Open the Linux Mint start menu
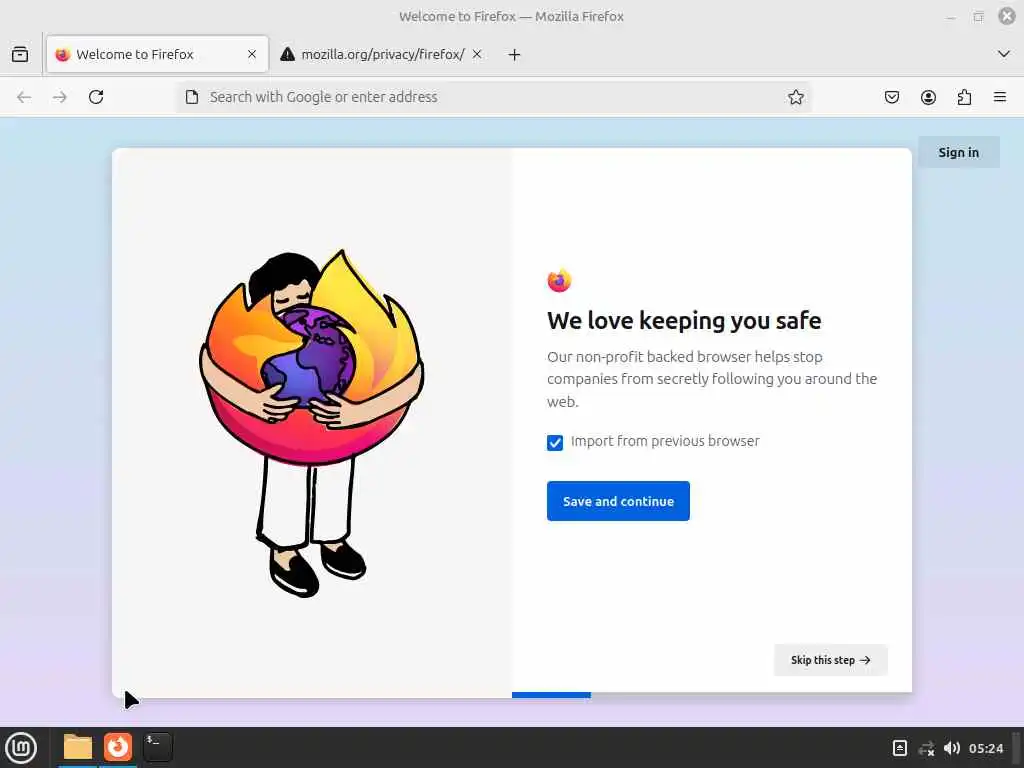The height and width of the screenshot is (768, 1024). 21,748
